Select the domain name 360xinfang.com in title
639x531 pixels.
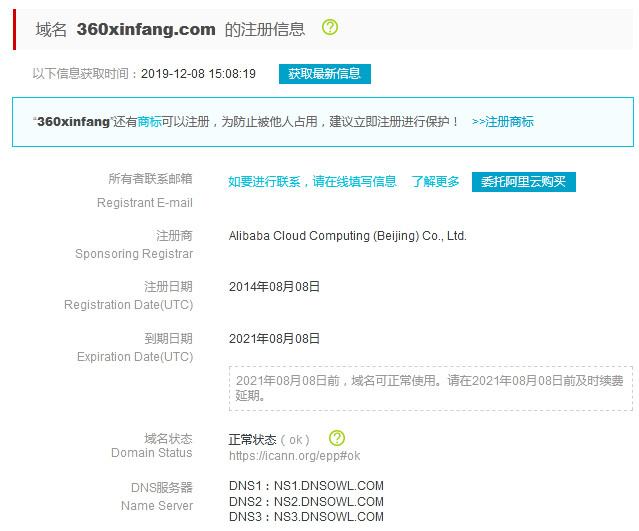pos(146,29)
